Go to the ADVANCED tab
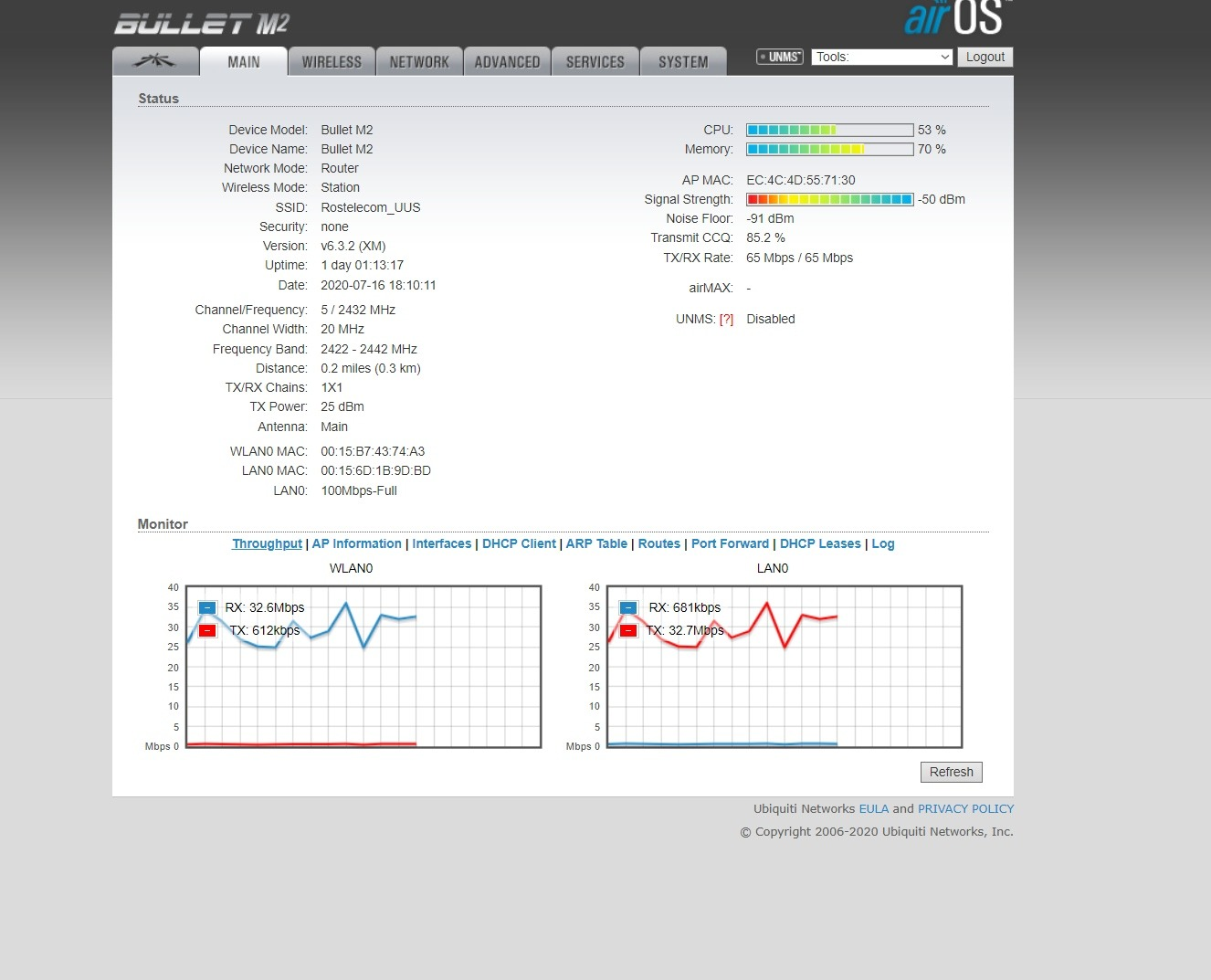The width and height of the screenshot is (1211, 980). 507,61
